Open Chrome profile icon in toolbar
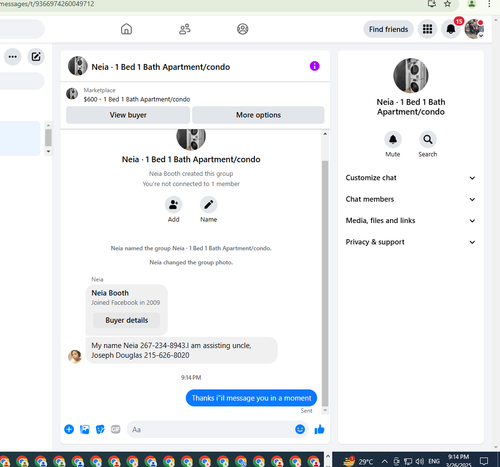 click(x=471, y=4)
